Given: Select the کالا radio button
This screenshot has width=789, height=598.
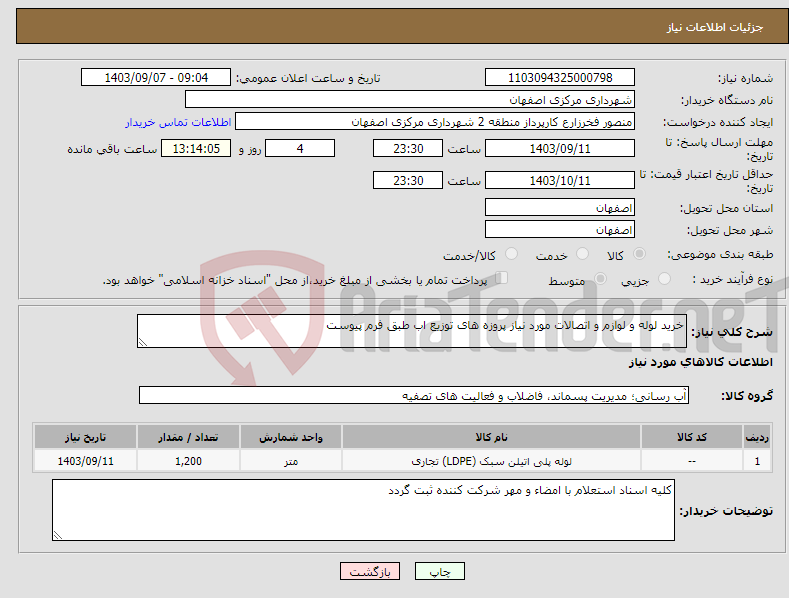Looking at the screenshot, I should click(x=639, y=254).
